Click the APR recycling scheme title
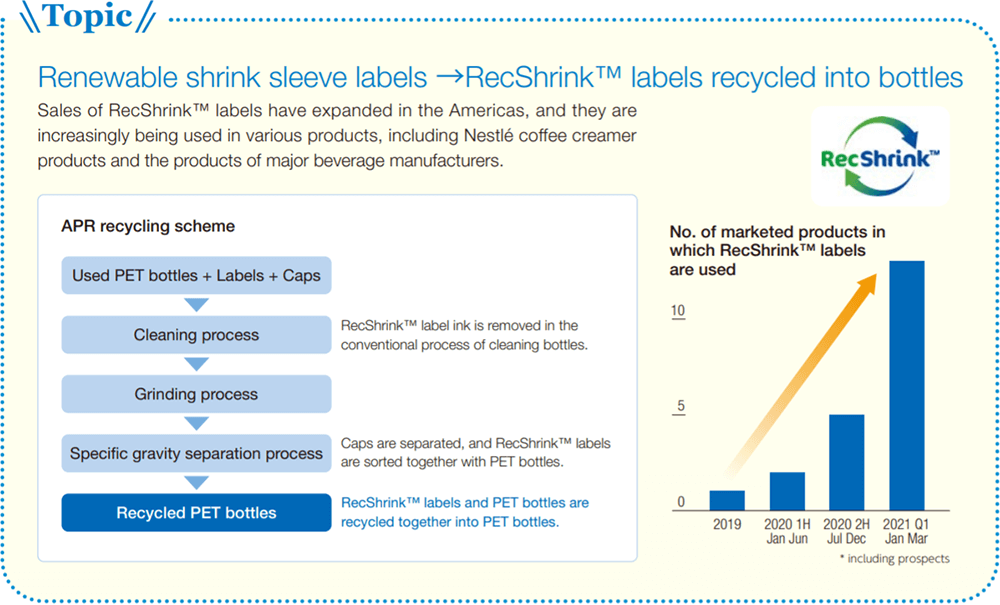This screenshot has height=605, width=1000. pyautogui.click(x=148, y=226)
